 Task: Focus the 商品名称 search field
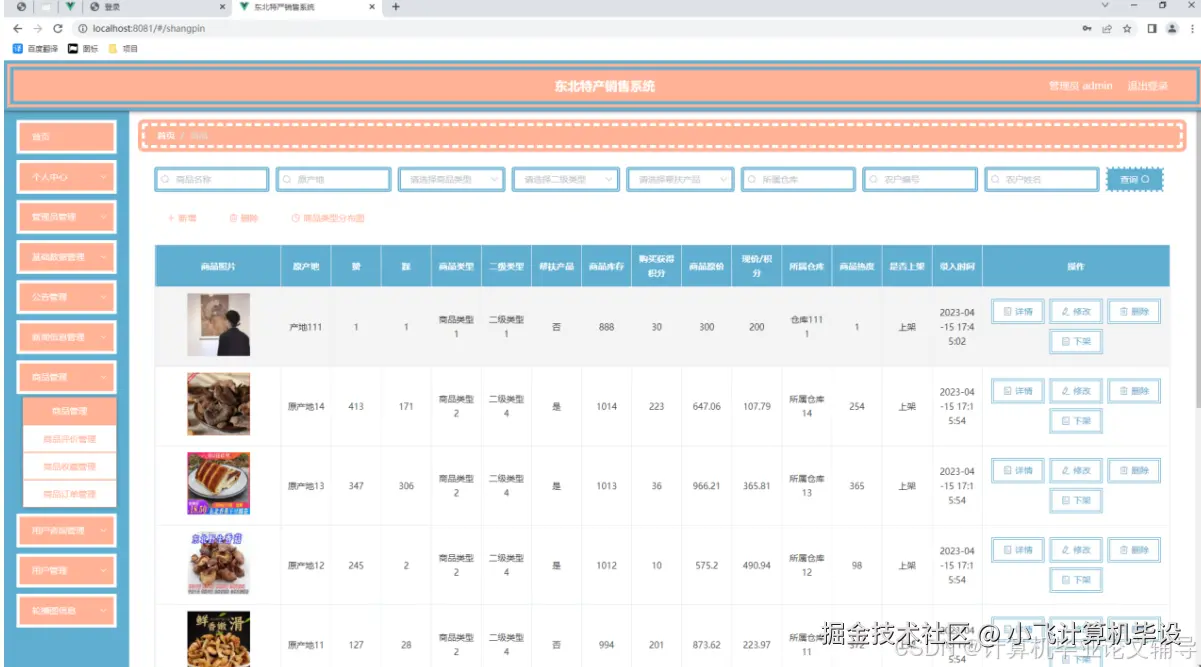tap(212, 179)
